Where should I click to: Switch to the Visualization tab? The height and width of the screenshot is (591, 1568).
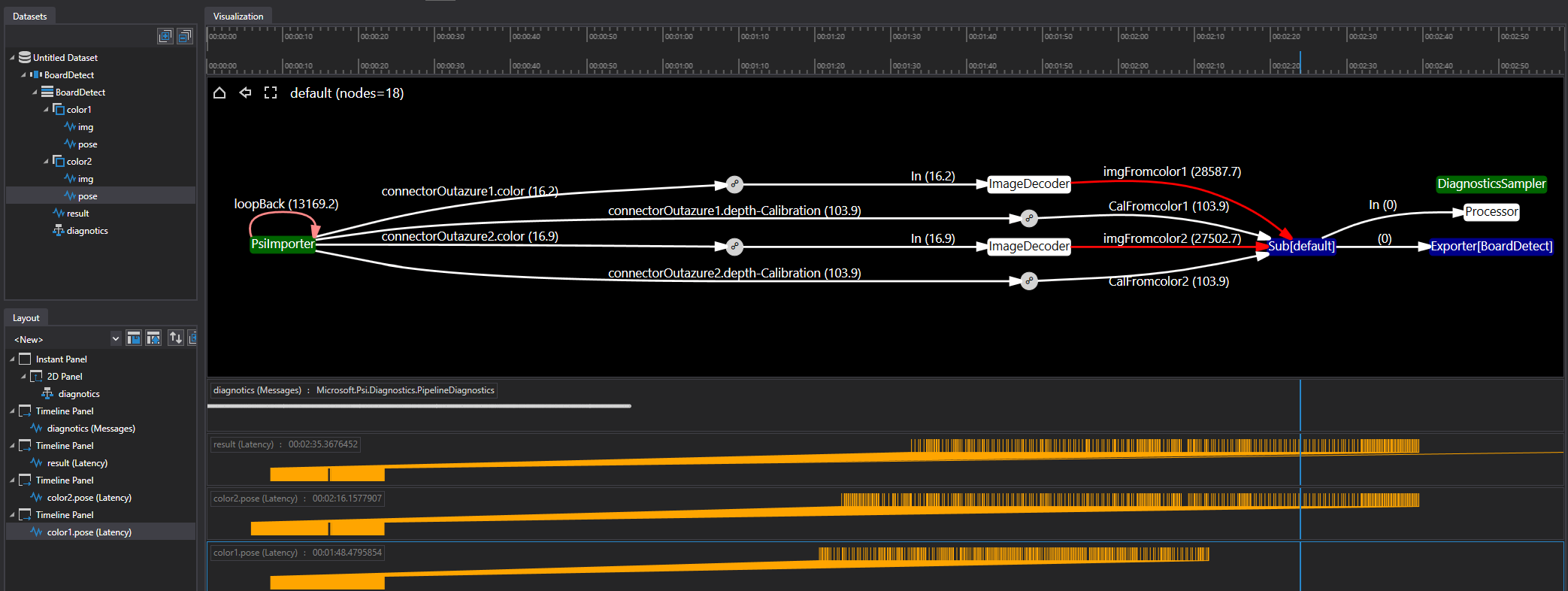tap(238, 16)
